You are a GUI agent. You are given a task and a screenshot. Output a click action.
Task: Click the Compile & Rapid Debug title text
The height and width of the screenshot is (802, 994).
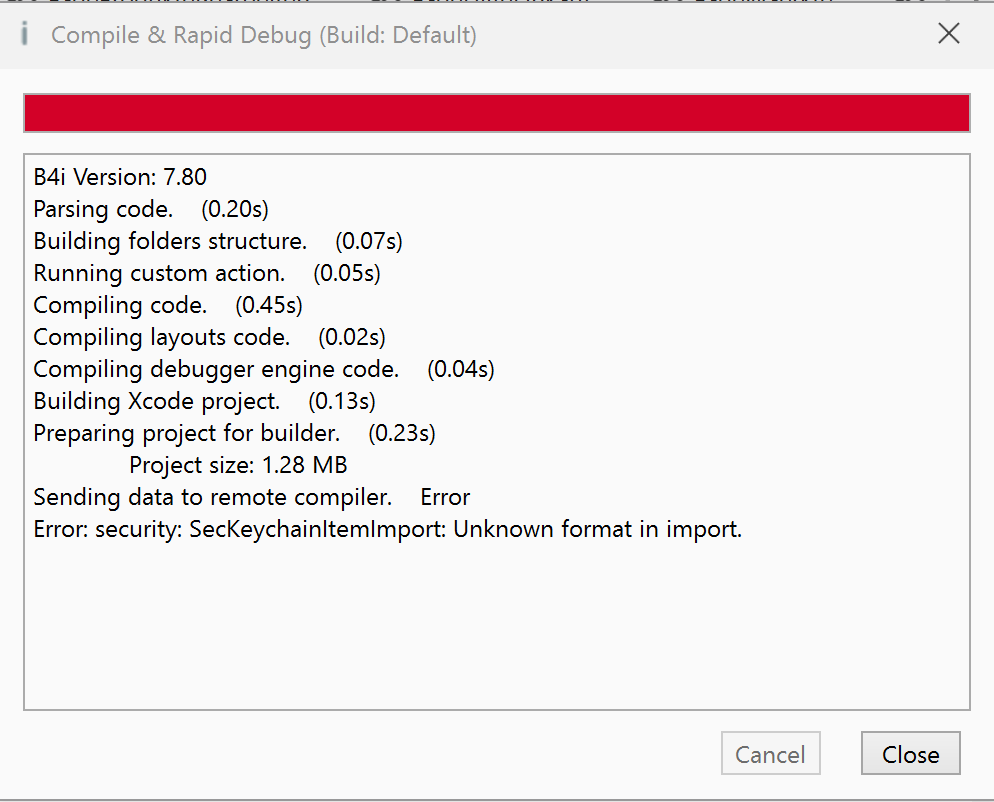pos(264,36)
